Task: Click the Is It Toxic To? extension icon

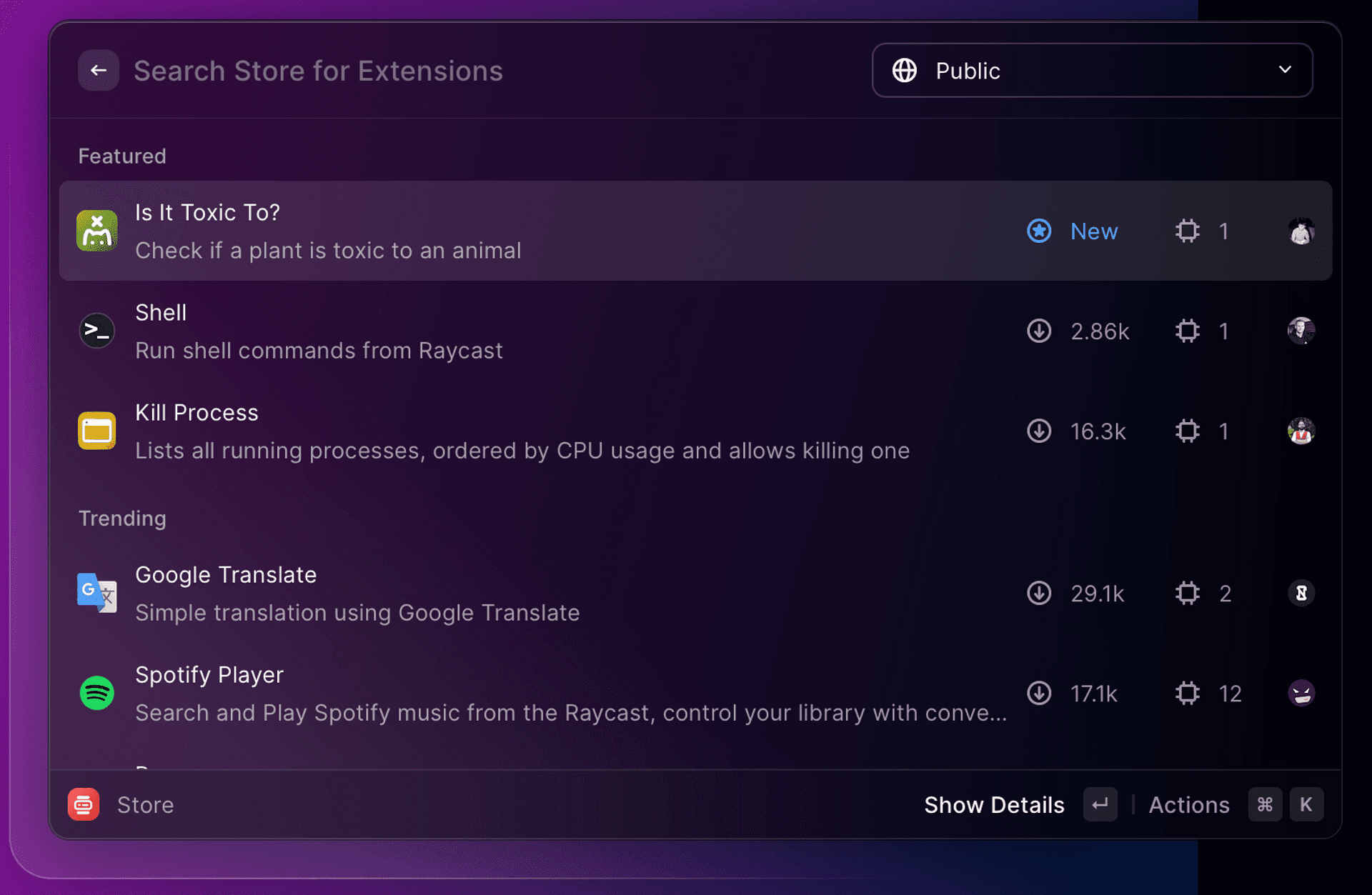Action: [x=97, y=230]
